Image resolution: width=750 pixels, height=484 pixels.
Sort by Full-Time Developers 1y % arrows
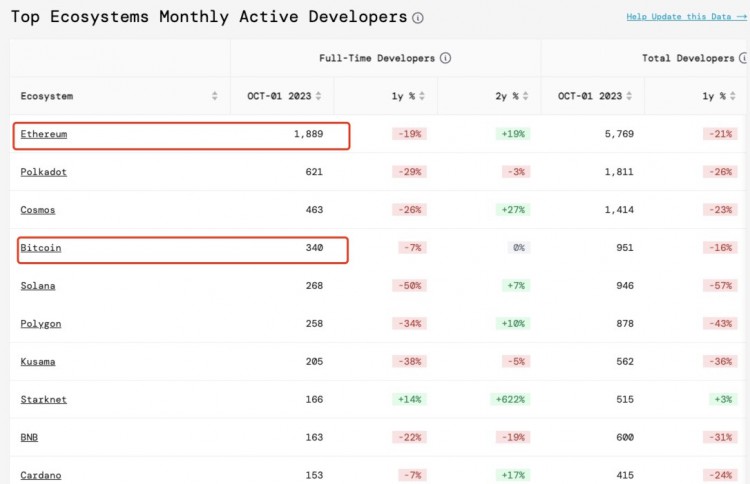click(x=422, y=96)
